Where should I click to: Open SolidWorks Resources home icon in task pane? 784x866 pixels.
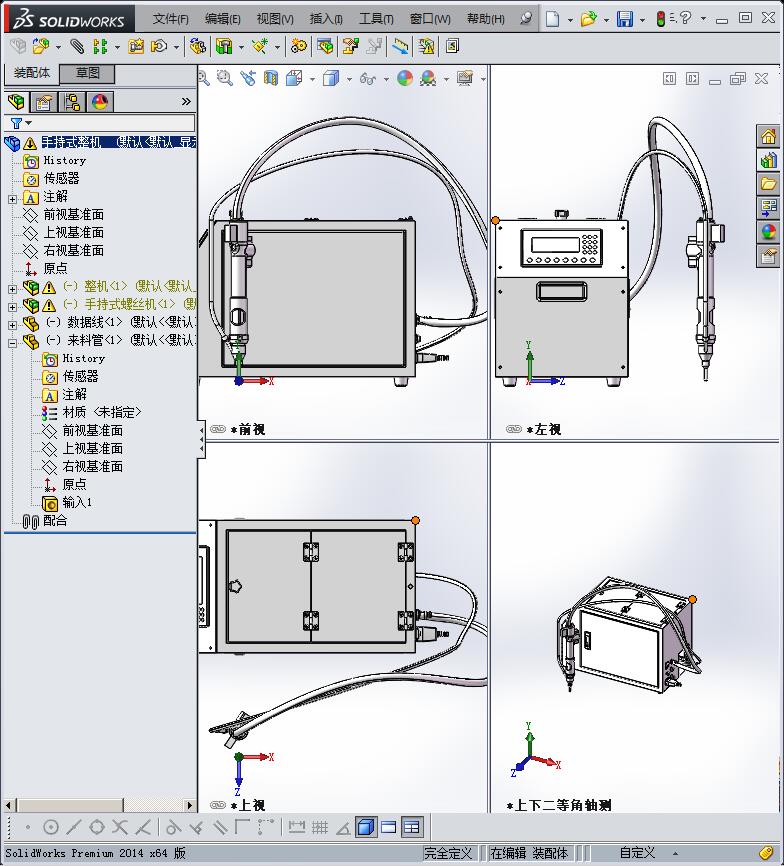[x=768, y=136]
